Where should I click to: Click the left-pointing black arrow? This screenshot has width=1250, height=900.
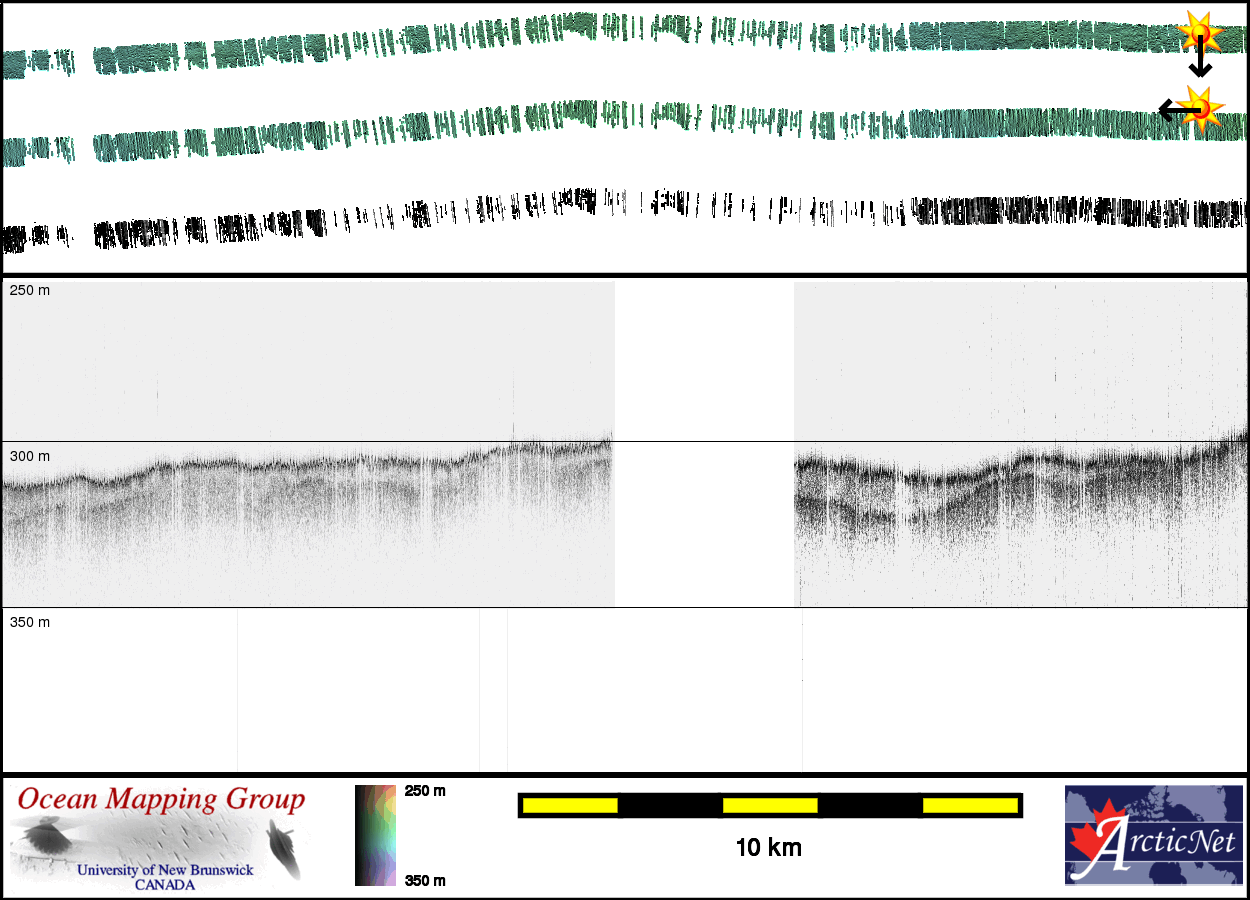1172,108
